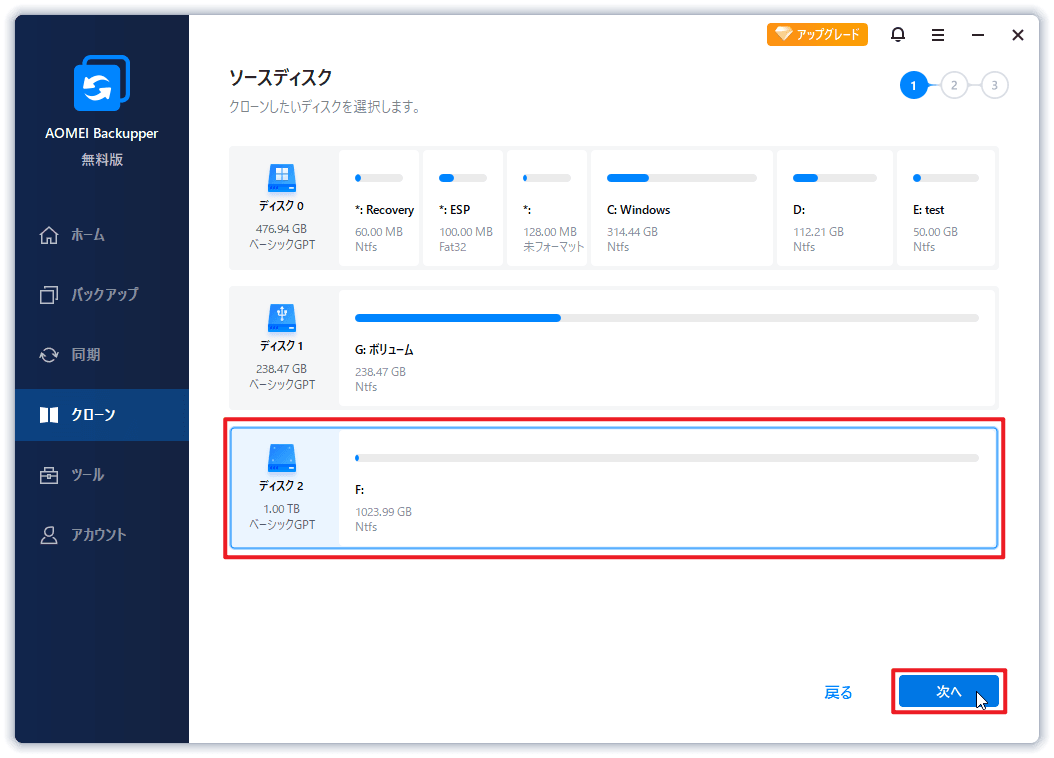Select the クローン sidebar item

tap(92, 415)
